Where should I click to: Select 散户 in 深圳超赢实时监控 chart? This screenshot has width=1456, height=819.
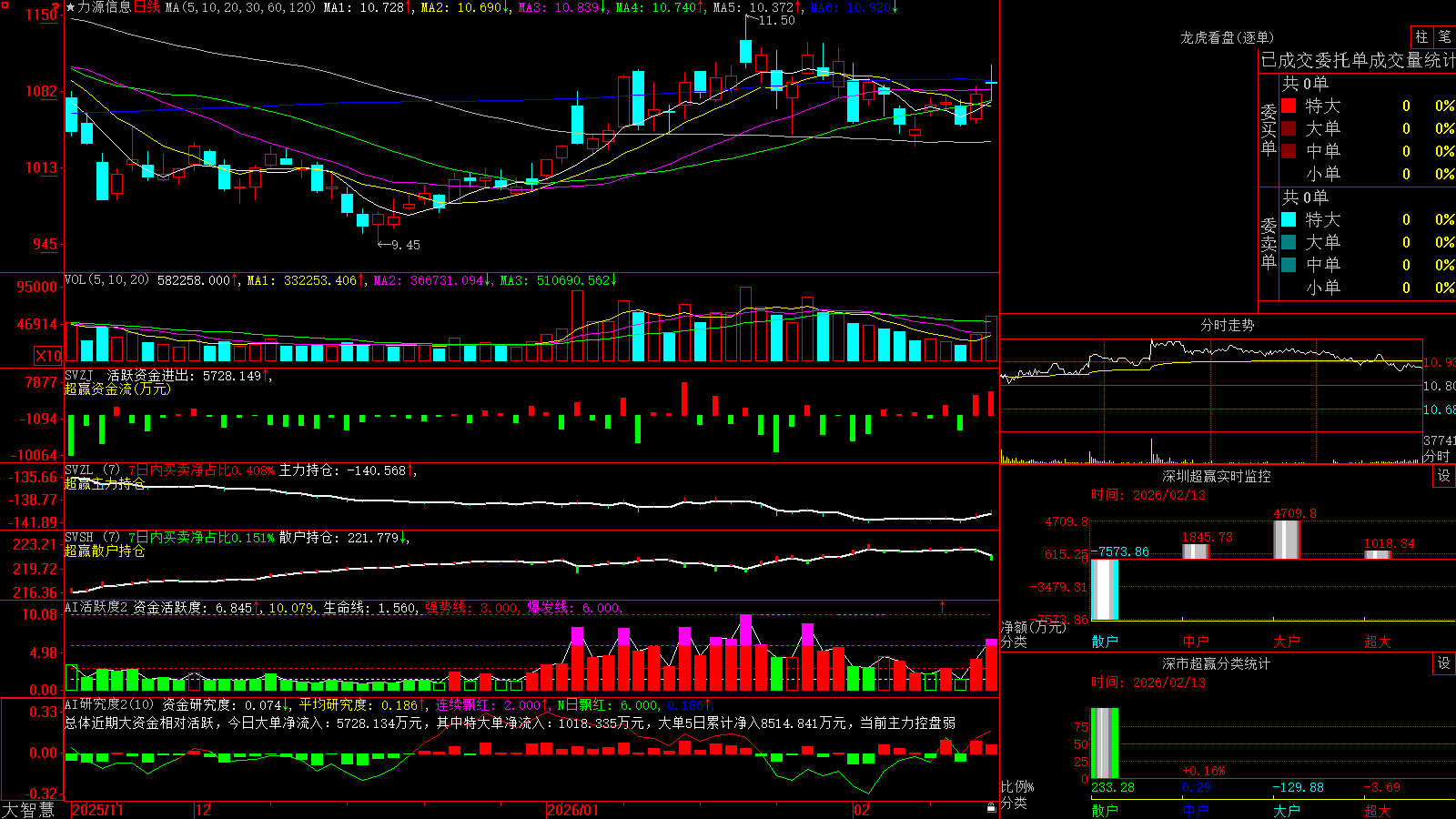click(x=1105, y=642)
